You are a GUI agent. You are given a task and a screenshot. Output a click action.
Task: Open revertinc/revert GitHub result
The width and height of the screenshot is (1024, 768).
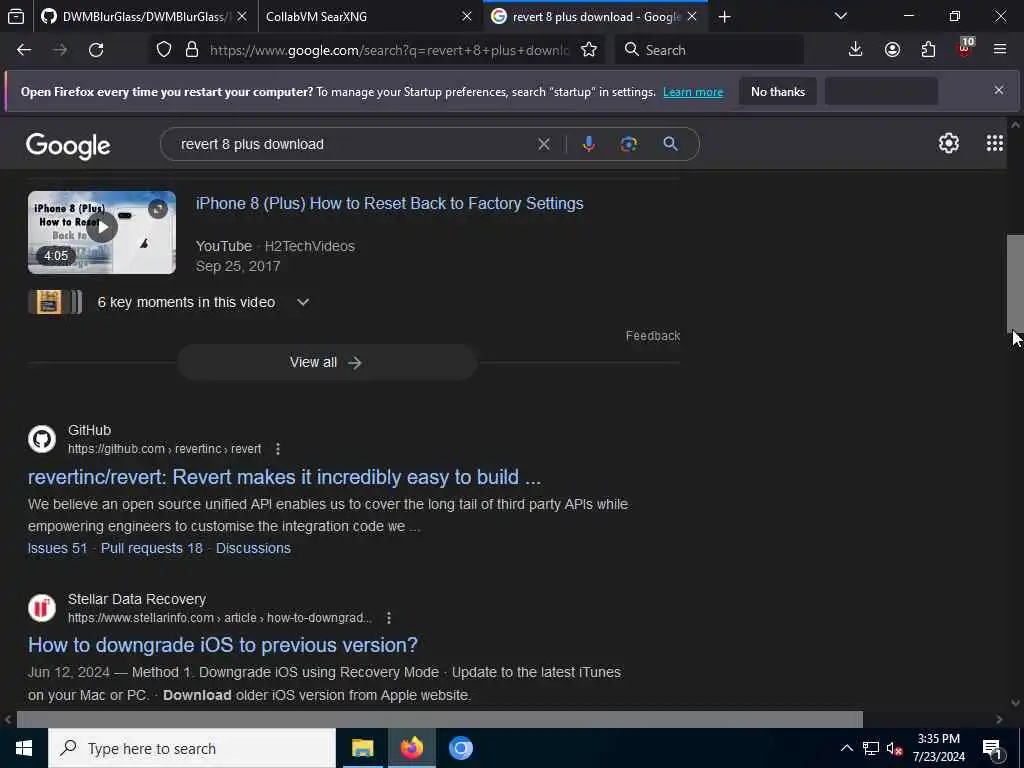pos(284,477)
